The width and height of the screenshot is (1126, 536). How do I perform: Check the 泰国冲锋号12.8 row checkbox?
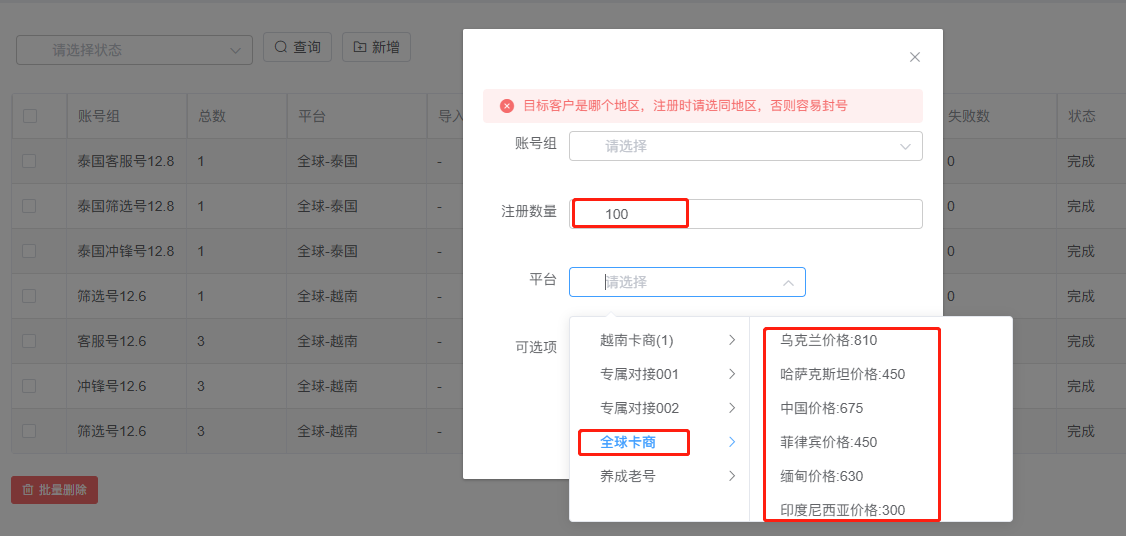pyautogui.click(x=29, y=251)
